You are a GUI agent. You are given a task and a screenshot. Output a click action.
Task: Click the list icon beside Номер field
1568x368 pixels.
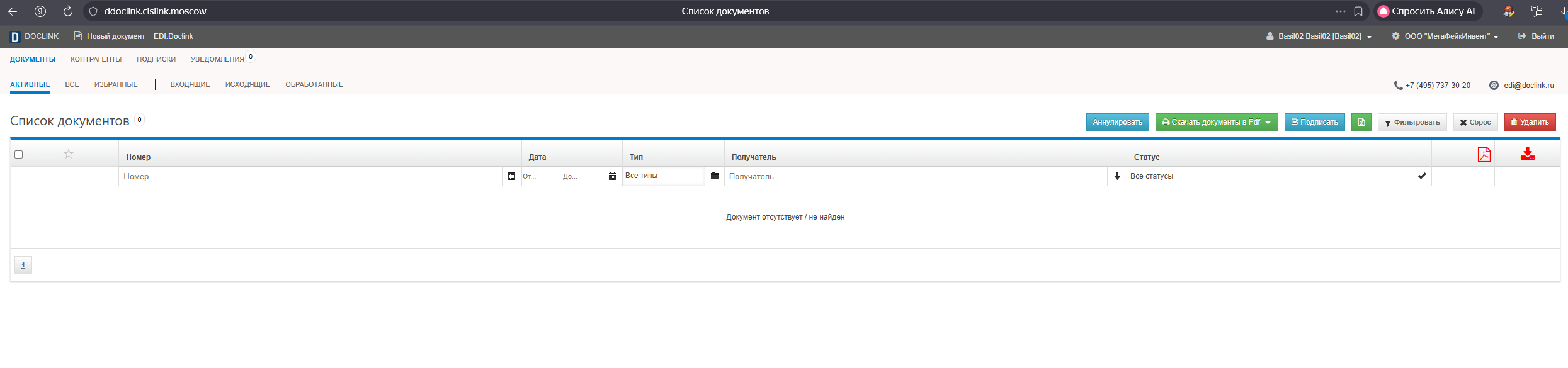pyautogui.click(x=511, y=177)
